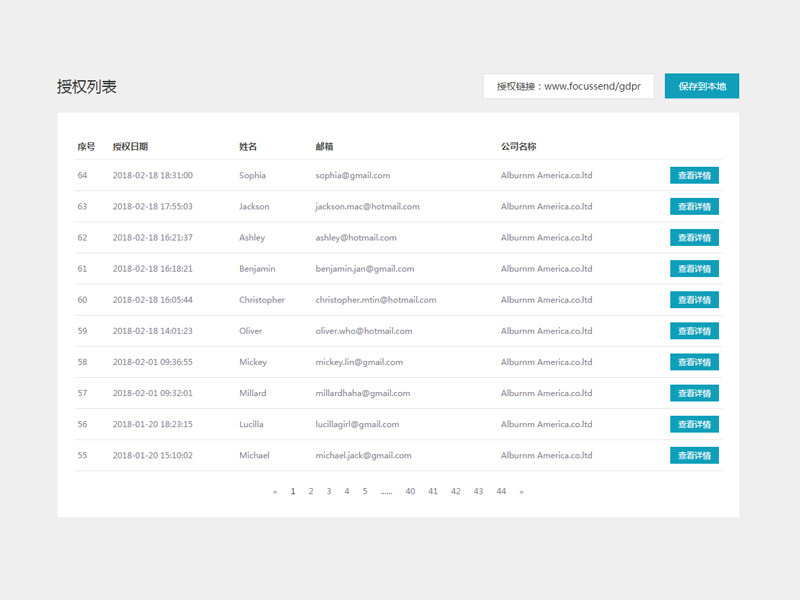Click 查看详情 in Christopher's row
Screen dimensions: 800x600
694,300
